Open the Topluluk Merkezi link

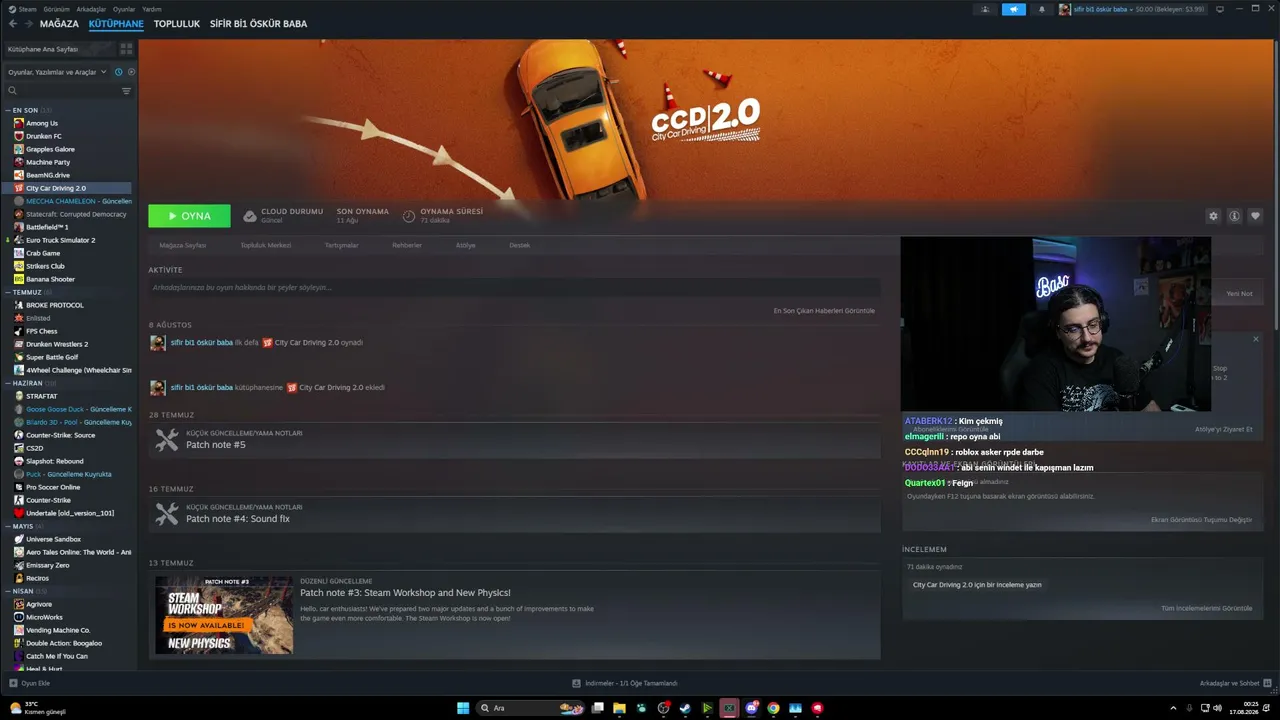pyautogui.click(x=266, y=245)
